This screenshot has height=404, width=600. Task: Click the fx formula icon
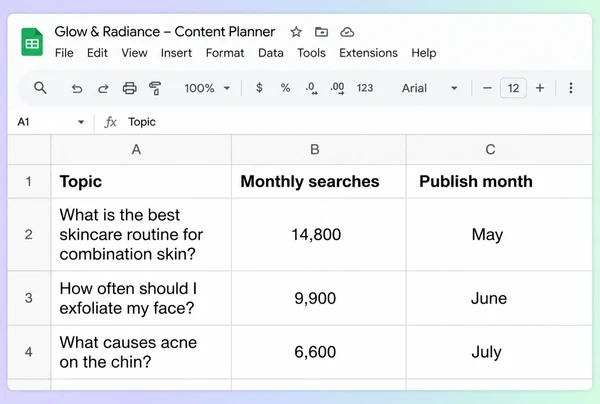(110, 122)
